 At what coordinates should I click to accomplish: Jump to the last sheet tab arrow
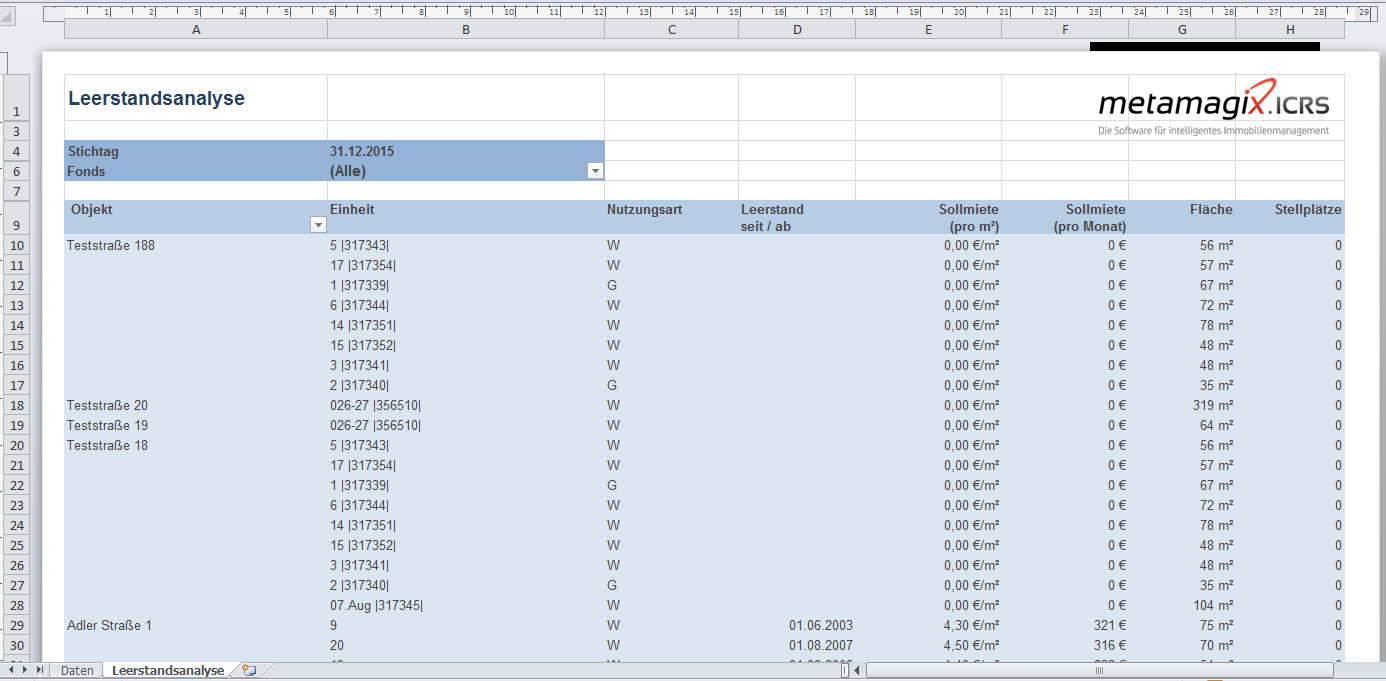click(x=40, y=670)
